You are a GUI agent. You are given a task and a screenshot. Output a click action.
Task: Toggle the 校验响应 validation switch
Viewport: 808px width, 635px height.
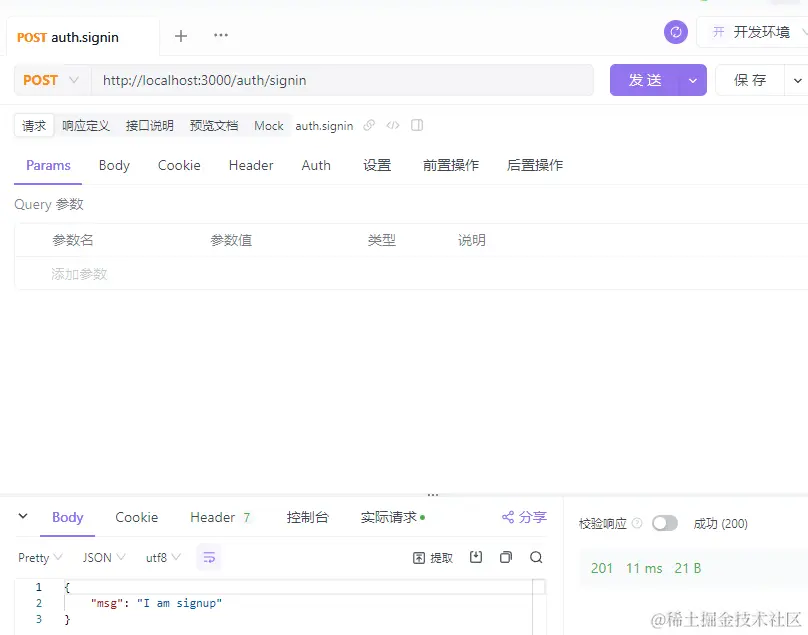coord(664,523)
